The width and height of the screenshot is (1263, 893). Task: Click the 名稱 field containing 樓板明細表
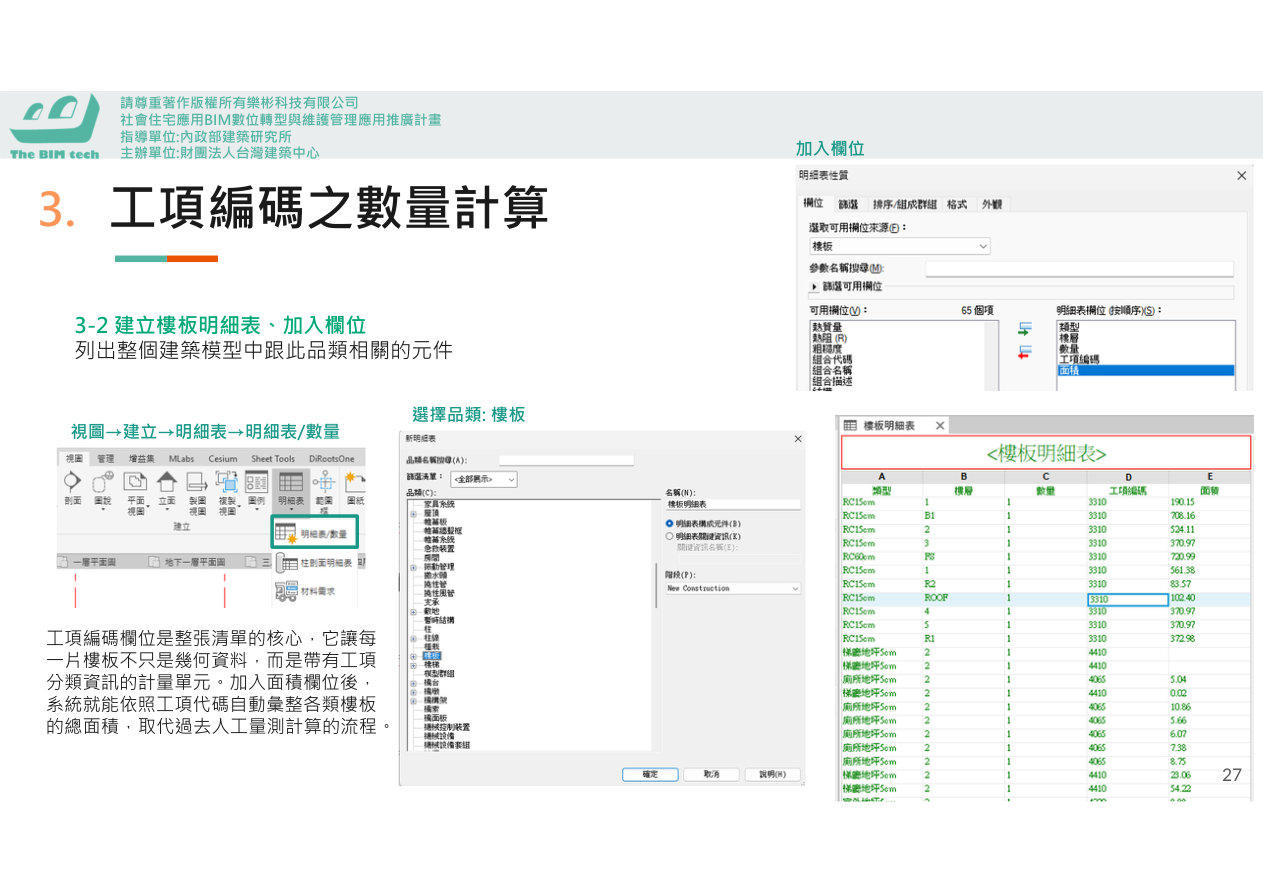tap(733, 504)
